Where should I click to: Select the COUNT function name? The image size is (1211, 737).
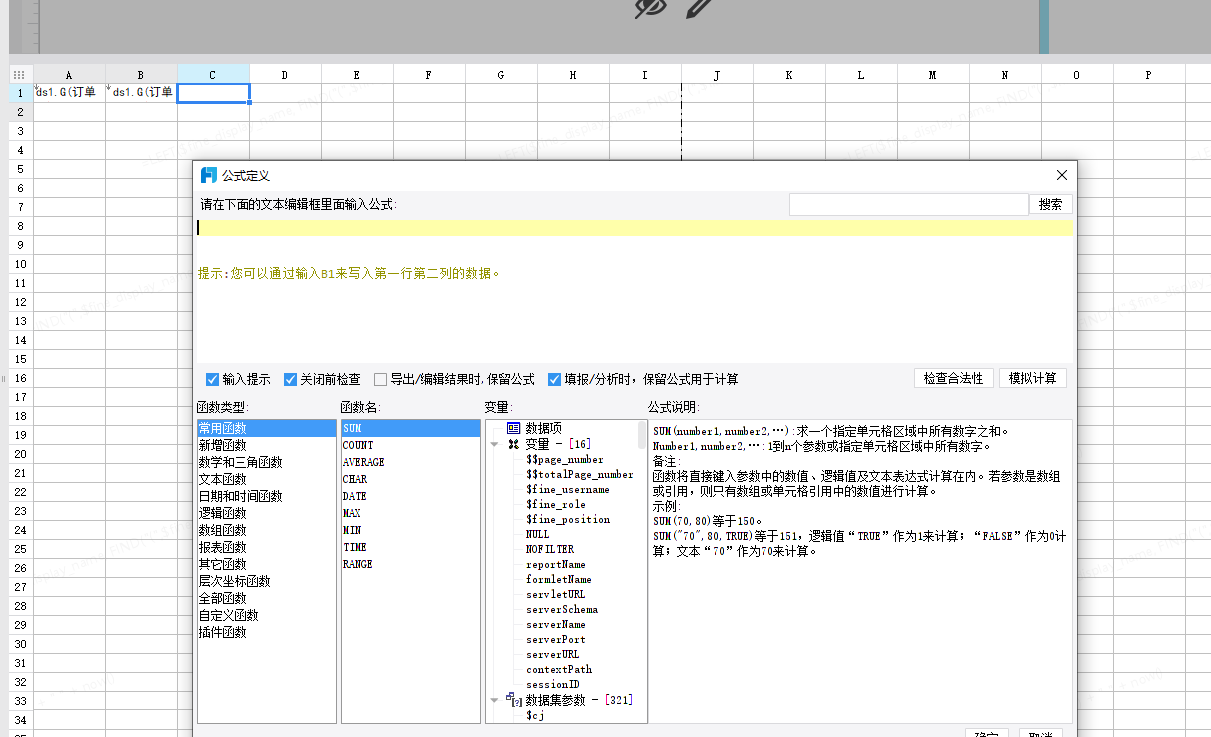(411, 445)
